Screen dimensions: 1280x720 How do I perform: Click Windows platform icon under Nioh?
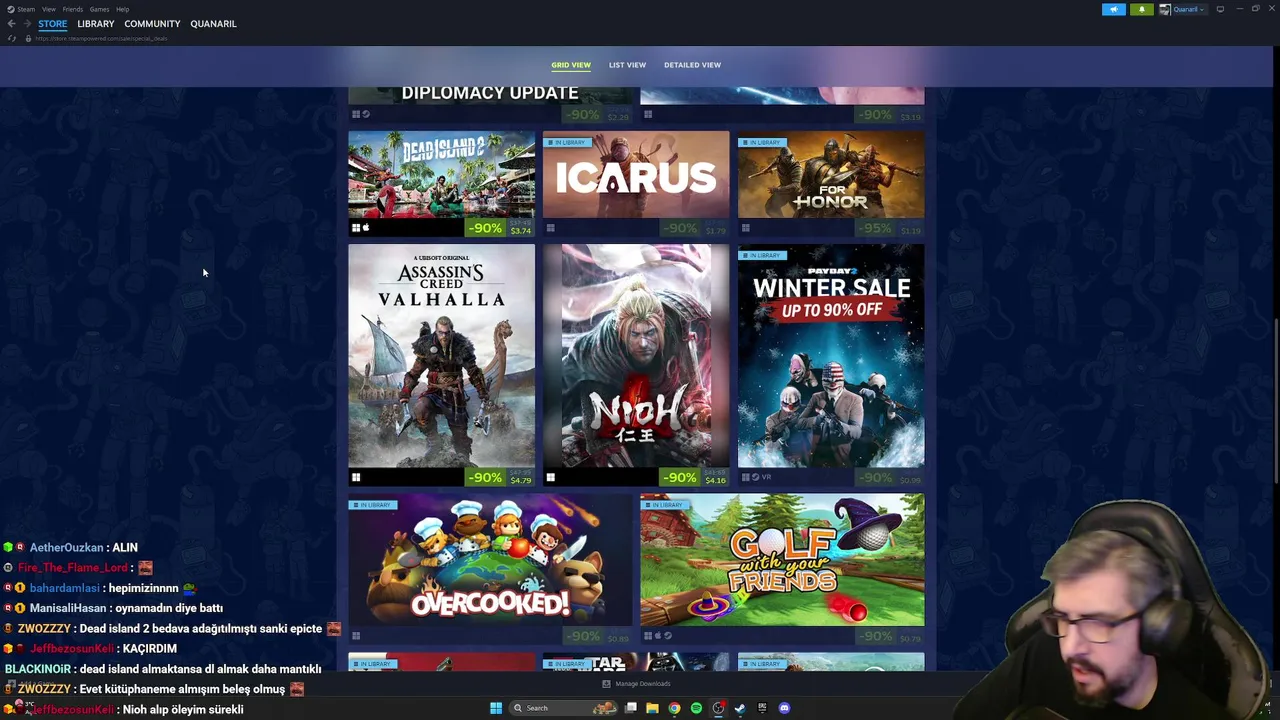pyautogui.click(x=550, y=478)
